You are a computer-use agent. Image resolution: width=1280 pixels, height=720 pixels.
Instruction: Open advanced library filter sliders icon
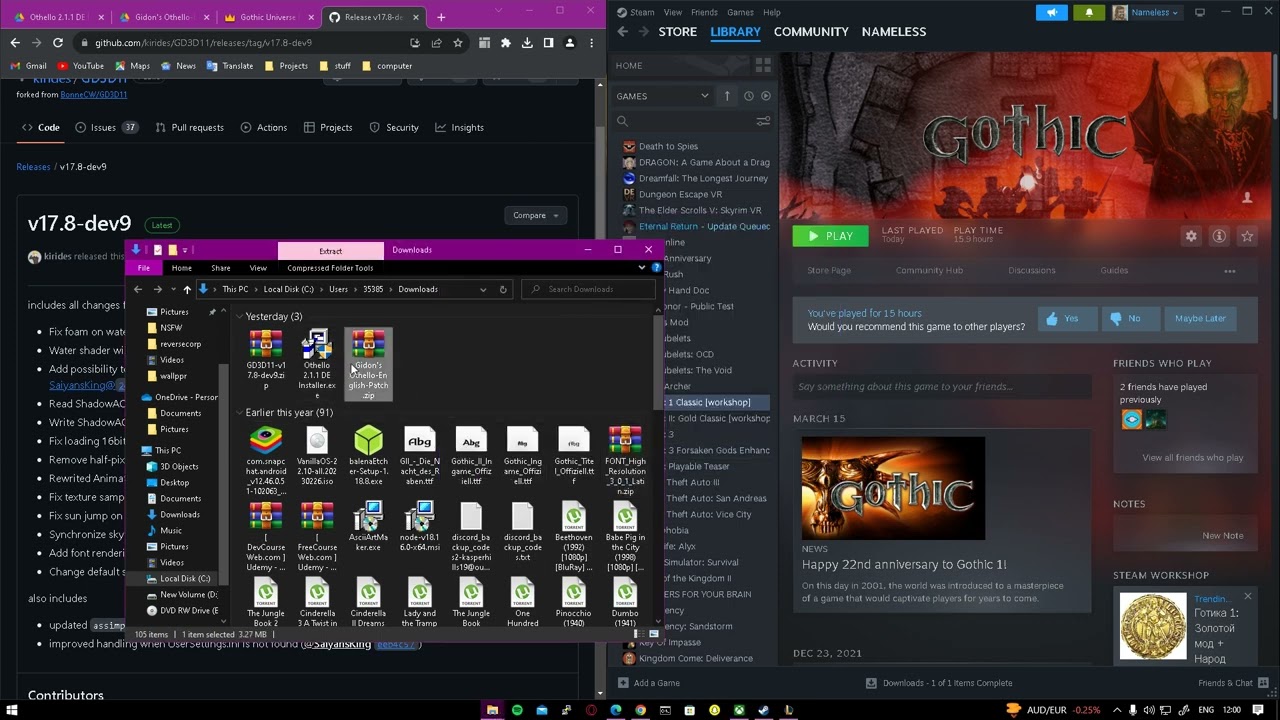[x=763, y=121]
